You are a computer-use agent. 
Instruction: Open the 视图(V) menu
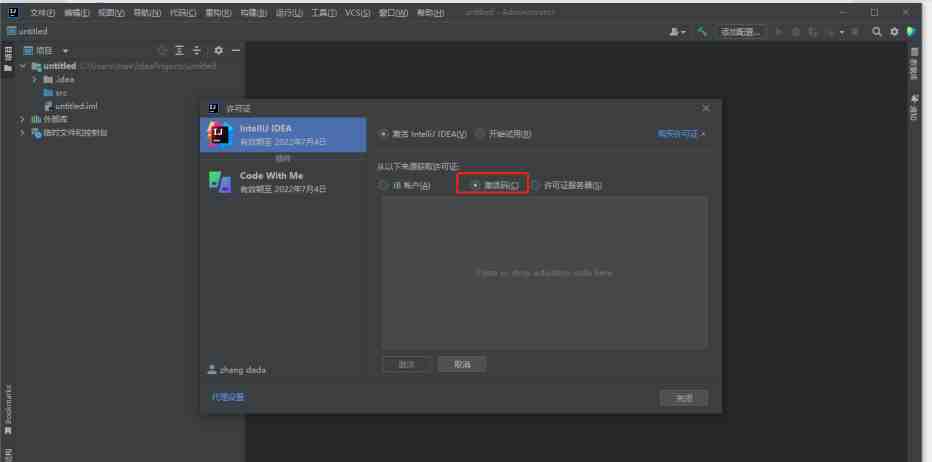pos(112,12)
